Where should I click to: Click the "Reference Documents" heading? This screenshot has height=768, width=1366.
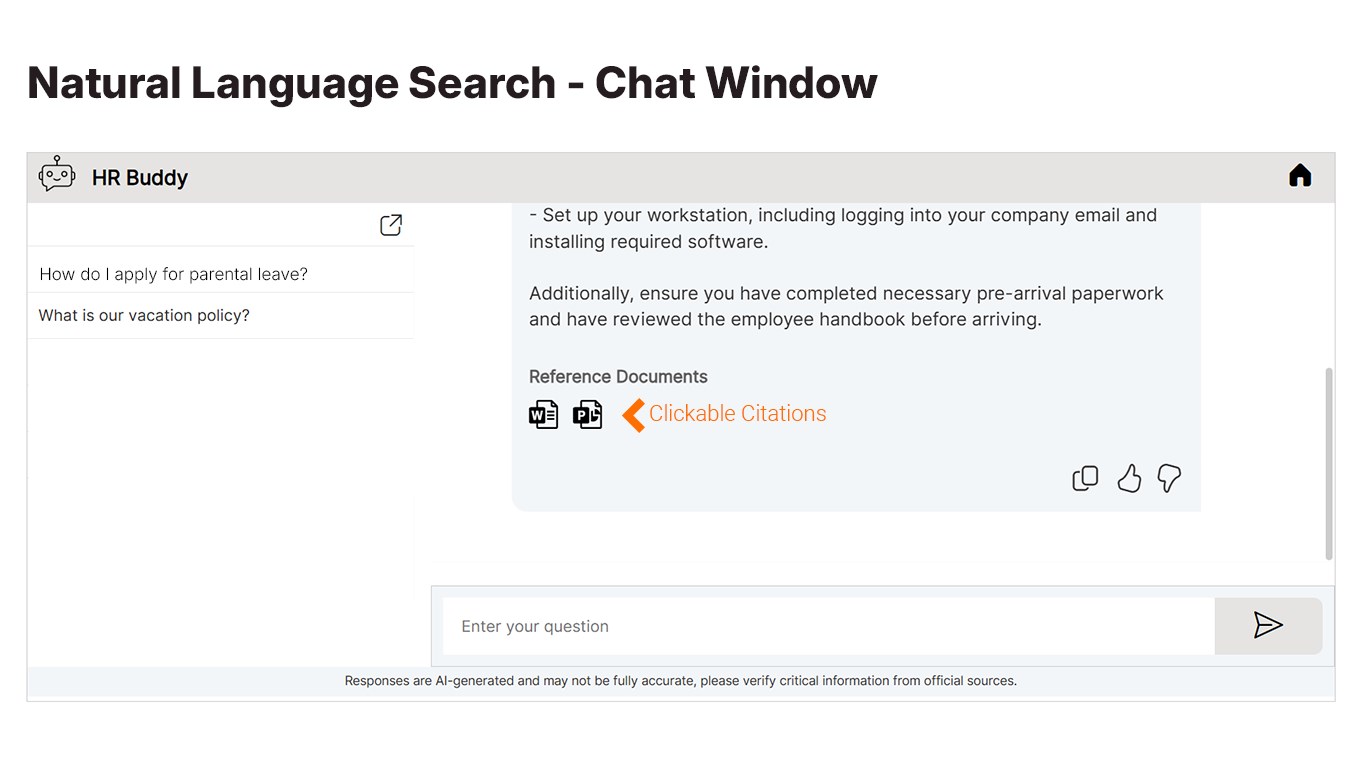click(618, 377)
